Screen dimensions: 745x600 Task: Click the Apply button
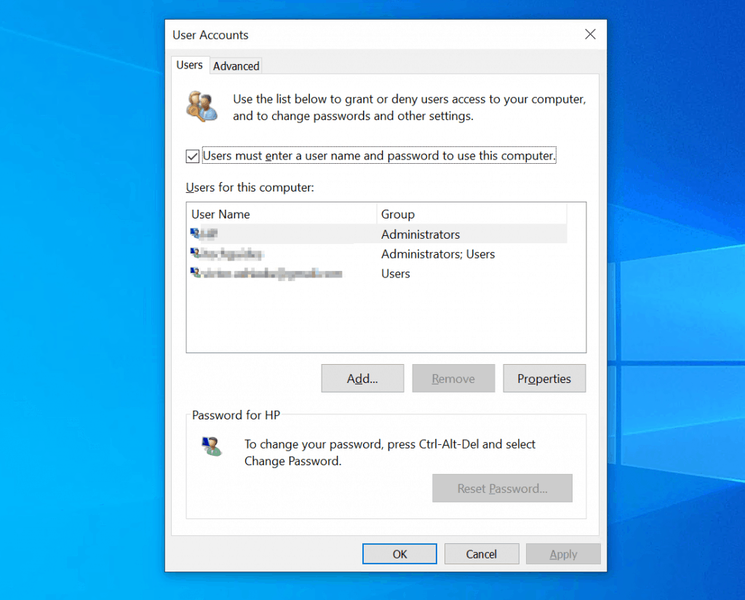point(563,554)
